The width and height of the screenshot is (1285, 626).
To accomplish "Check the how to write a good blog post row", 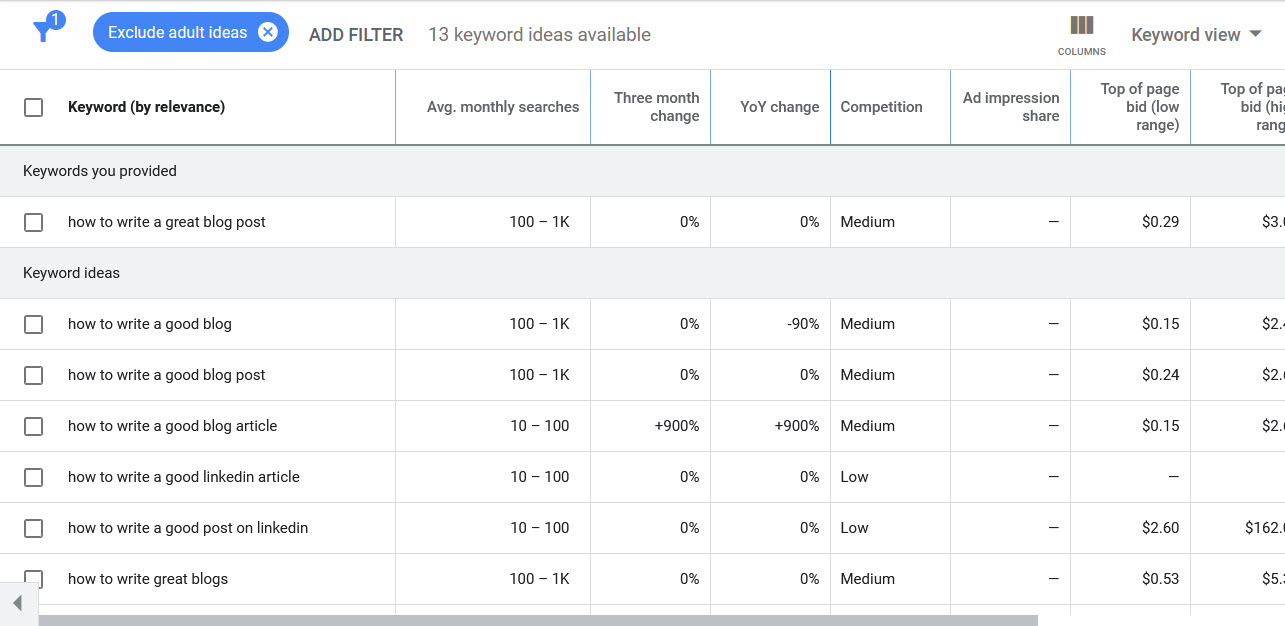I will (x=33, y=375).
